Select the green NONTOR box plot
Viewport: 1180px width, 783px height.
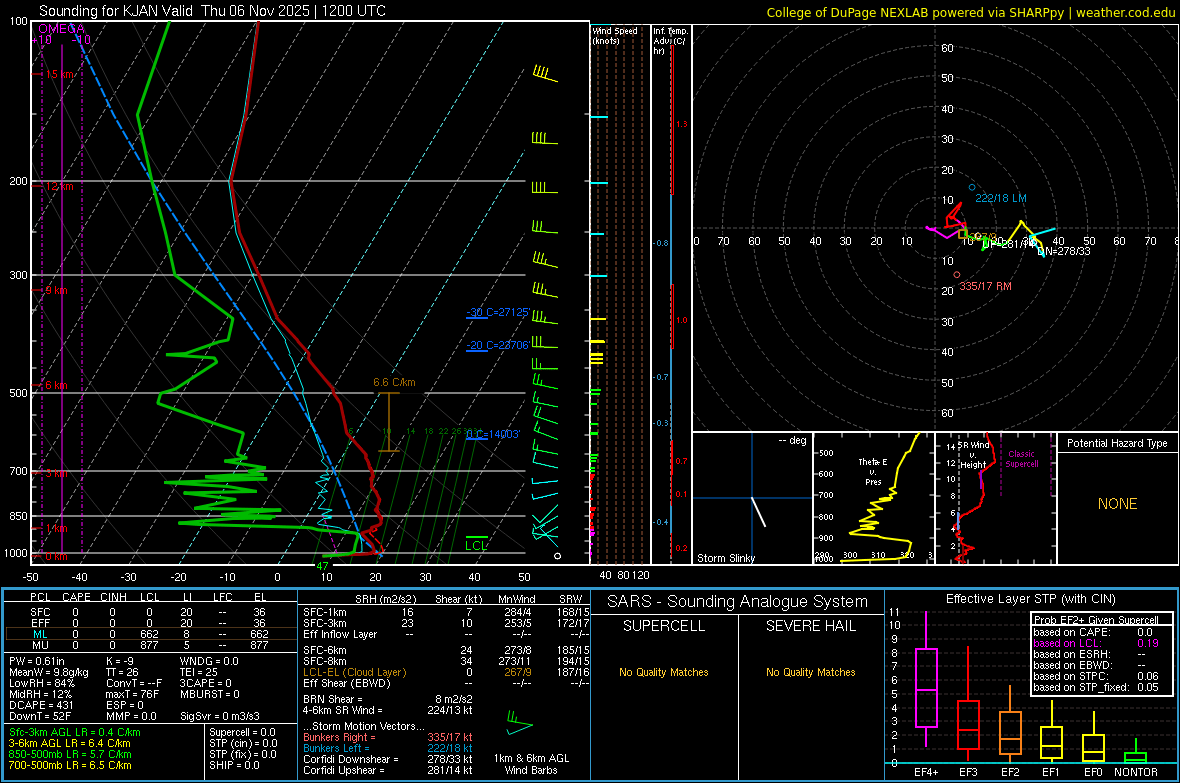[x=1136, y=751]
